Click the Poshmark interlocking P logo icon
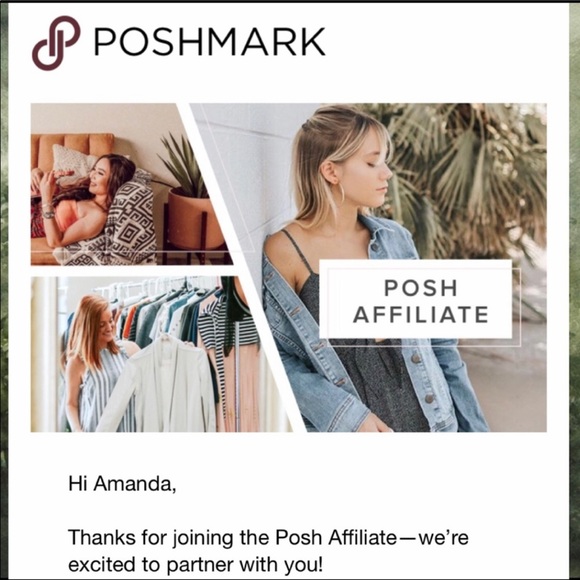580x580 pixels. (x=56, y=43)
